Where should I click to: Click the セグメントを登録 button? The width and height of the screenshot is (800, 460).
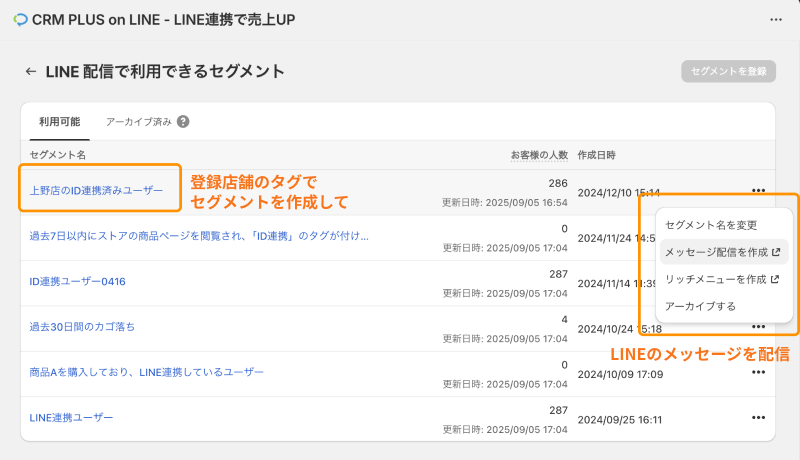pos(729,71)
